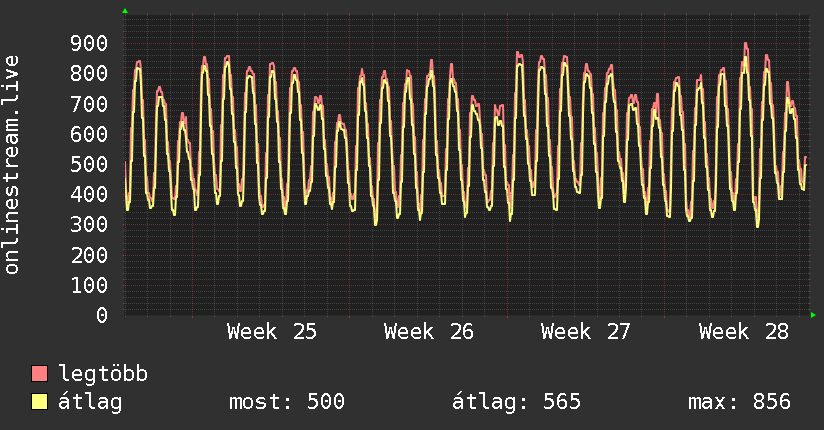Click the green arrow atop the Y axis
Screen dimensions: 824x430
[125, 11]
